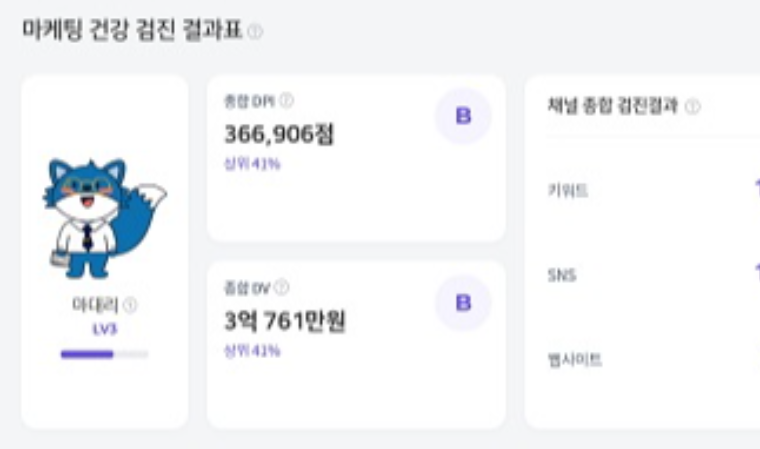Viewport: 760px width, 449px height.
Task: Click info icon beside 마케팅 건강 검진 결과표 title
Action: (x=255, y=32)
